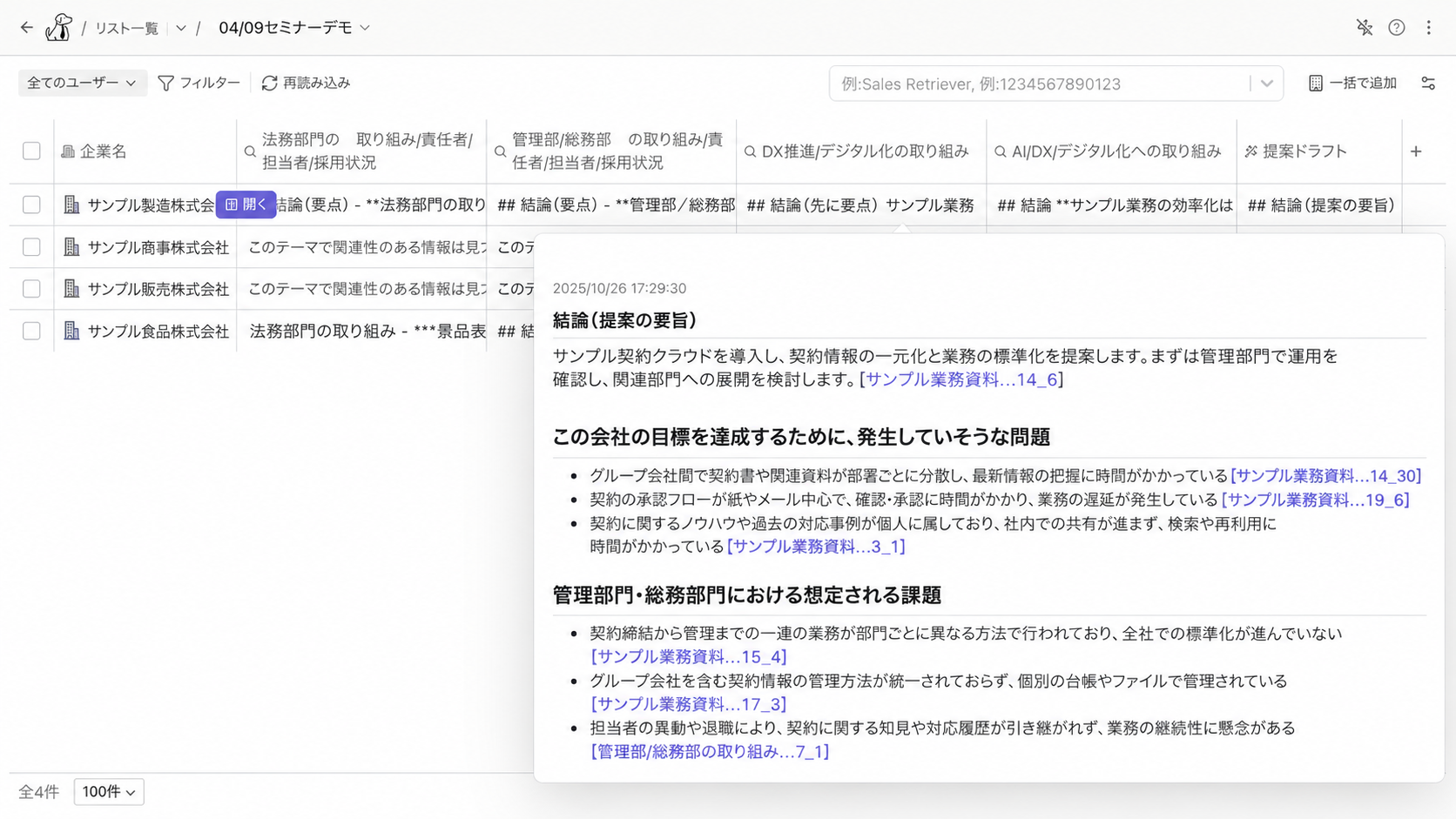Click the 企業名 header building icon
The image size is (1456, 819).
click(x=68, y=151)
